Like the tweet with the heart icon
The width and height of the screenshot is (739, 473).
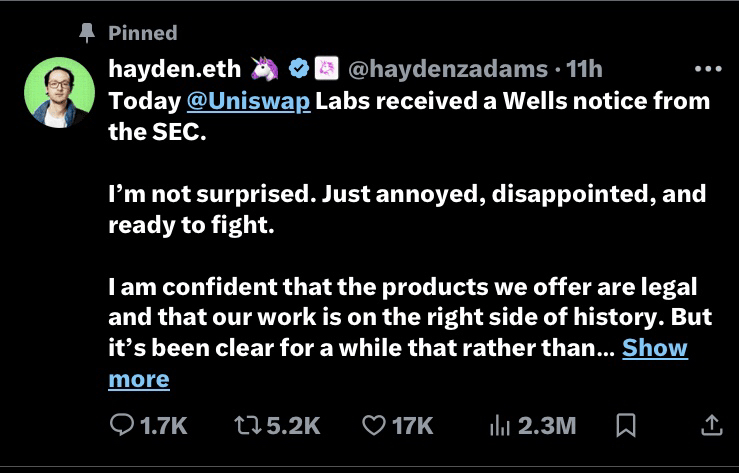[x=374, y=425]
